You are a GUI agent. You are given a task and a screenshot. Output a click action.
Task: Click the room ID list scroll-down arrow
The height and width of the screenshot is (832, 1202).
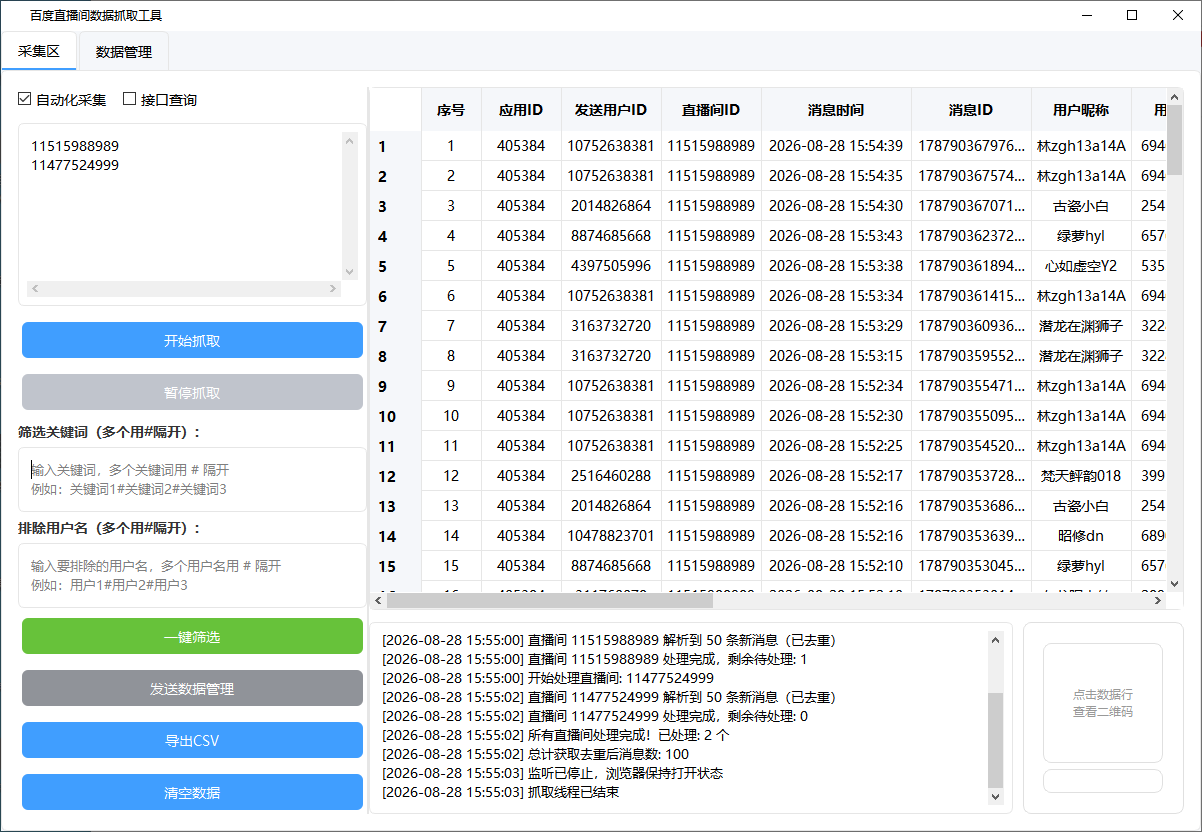click(x=349, y=271)
